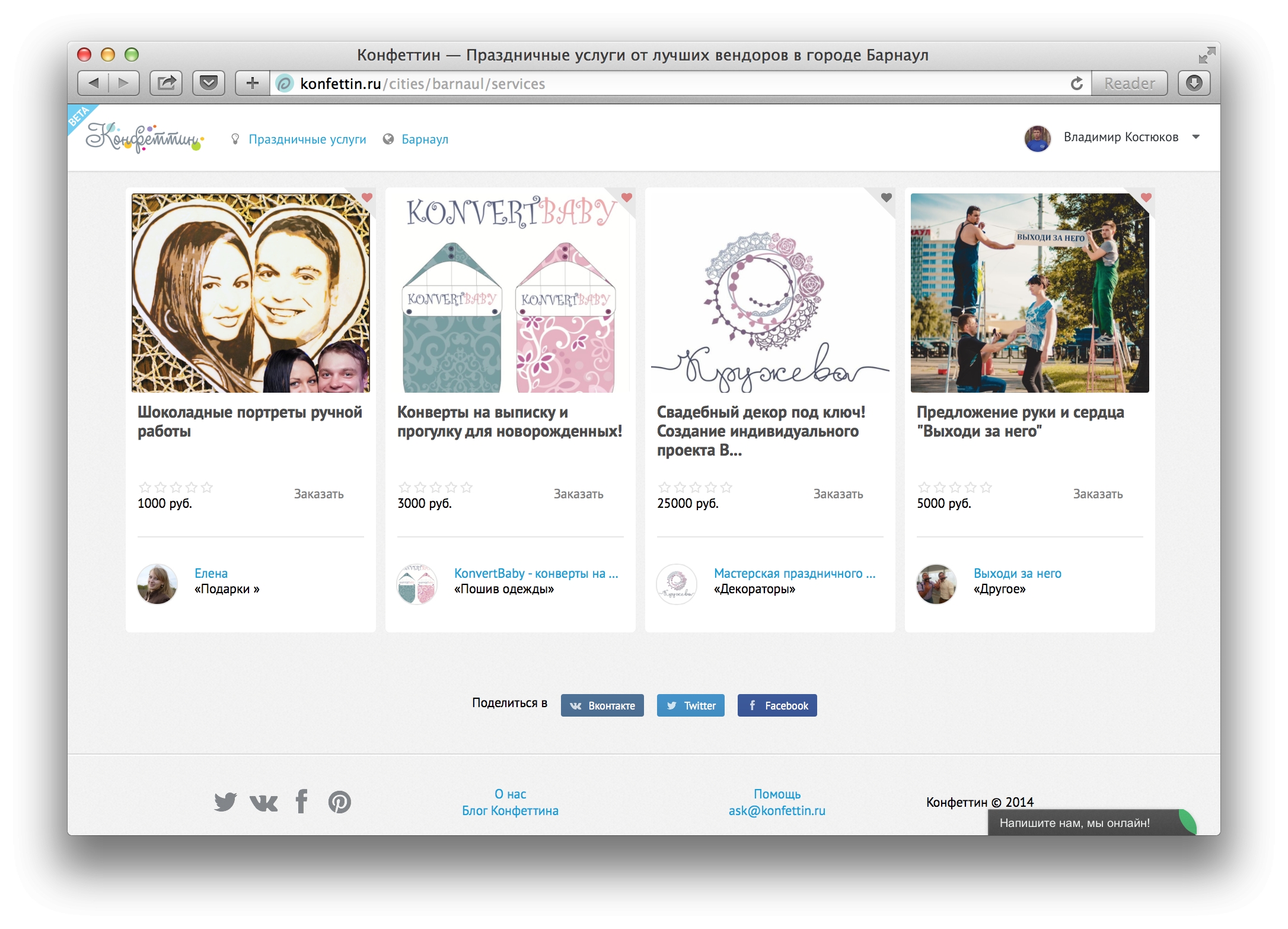
Task: Open proposal photo thumbnail
Action: pos(1030,293)
